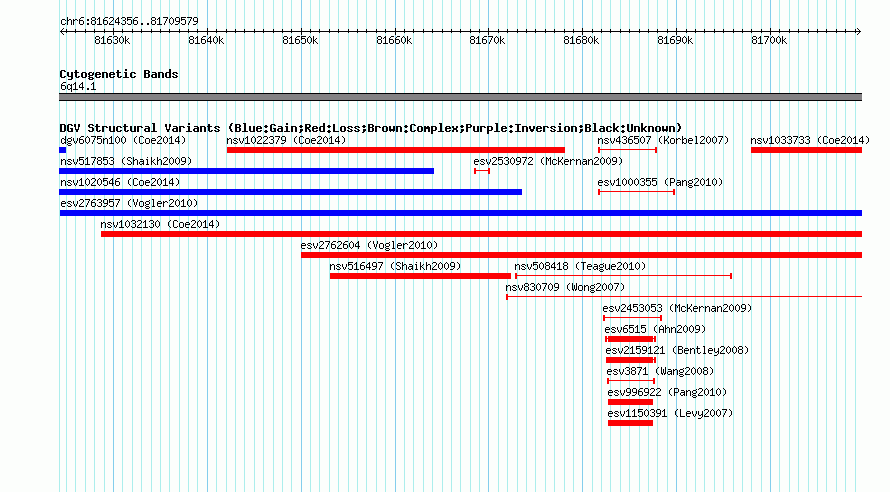
Task: Click the red esv2762604 loss bar
Action: [x=581, y=255]
